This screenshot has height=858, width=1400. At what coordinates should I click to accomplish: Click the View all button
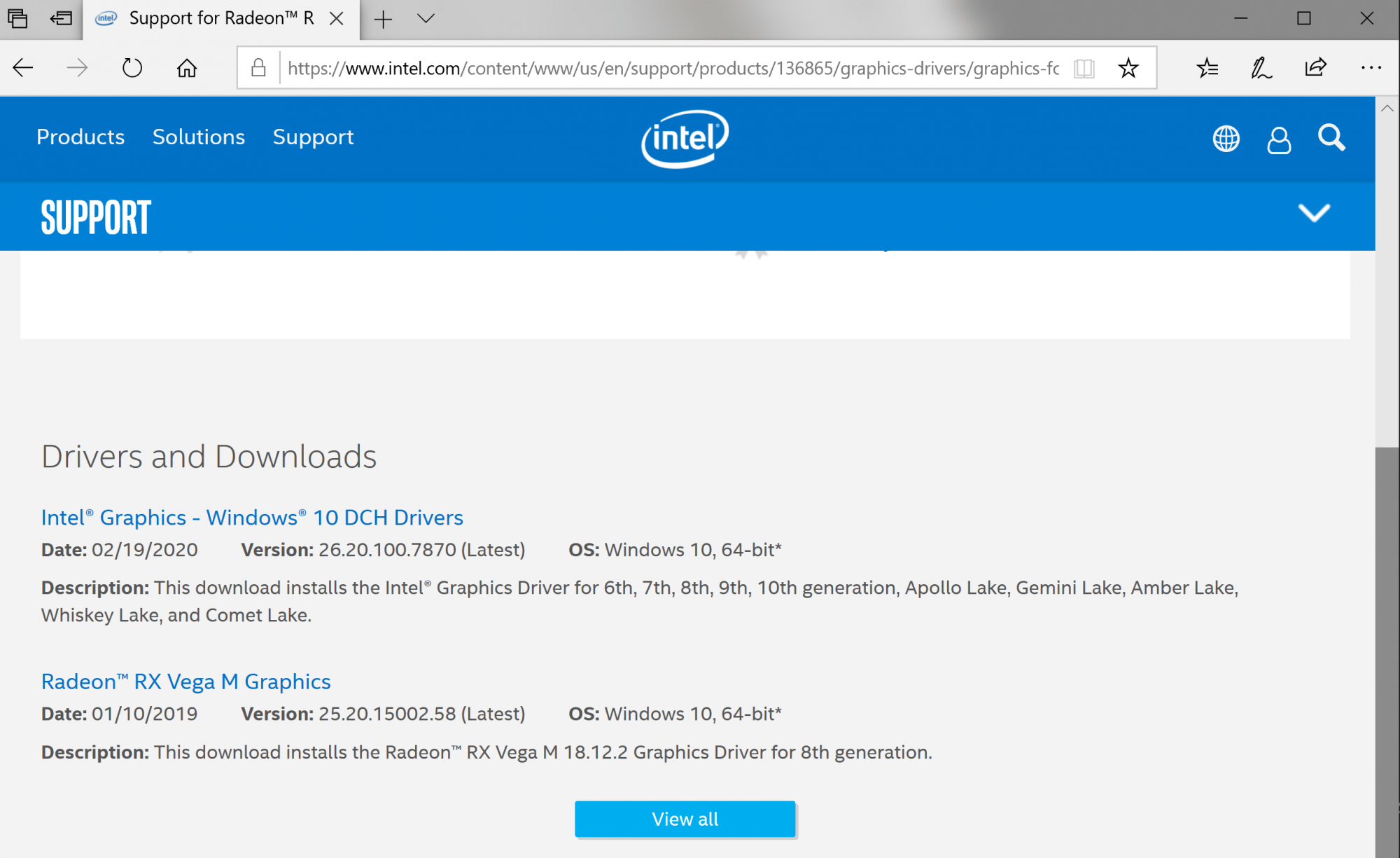click(x=685, y=819)
